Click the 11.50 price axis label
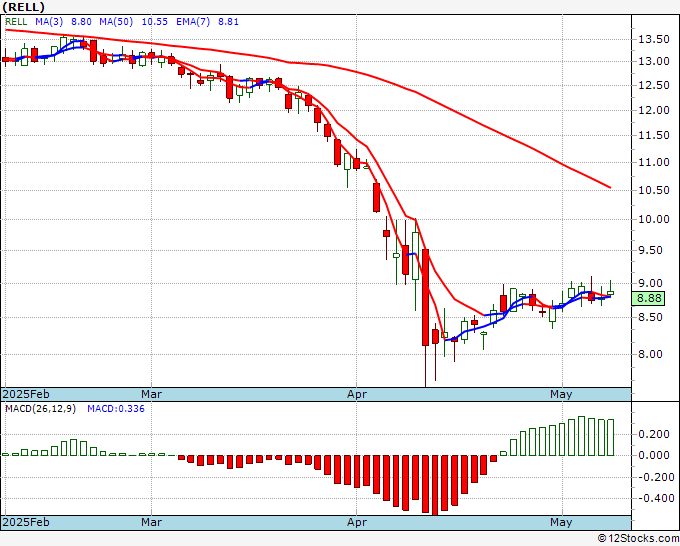Screen dimensions: 680x546 (x=654, y=135)
